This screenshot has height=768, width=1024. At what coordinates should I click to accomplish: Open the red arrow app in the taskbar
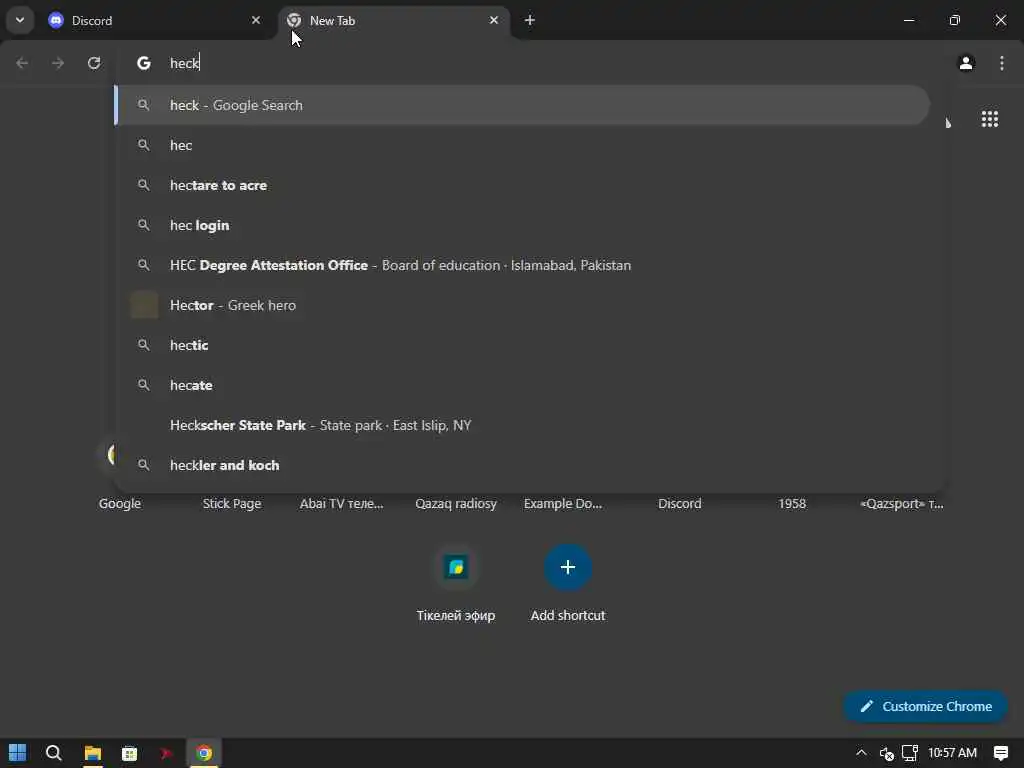pos(167,753)
